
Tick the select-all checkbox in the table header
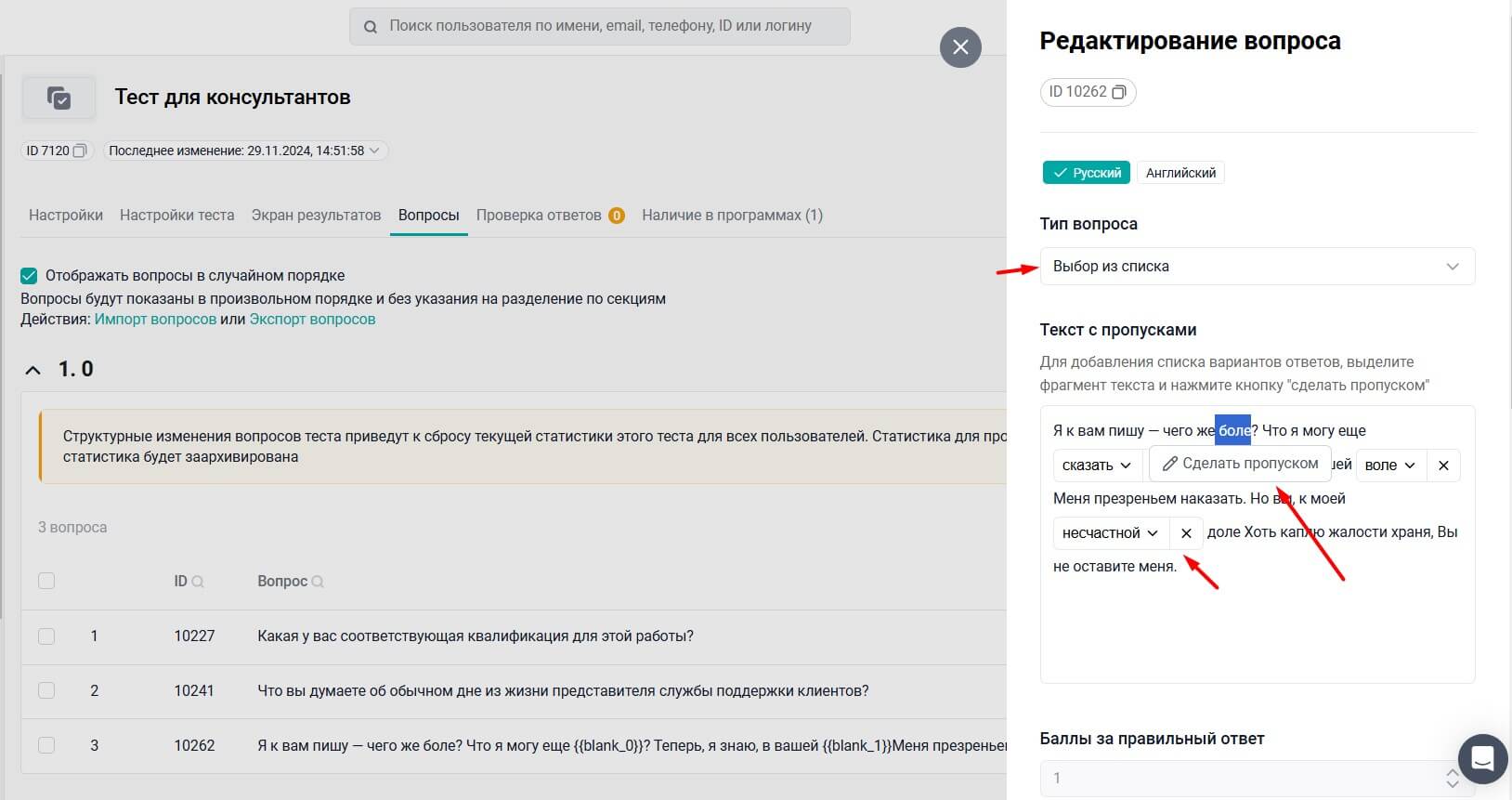(x=46, y=582)
